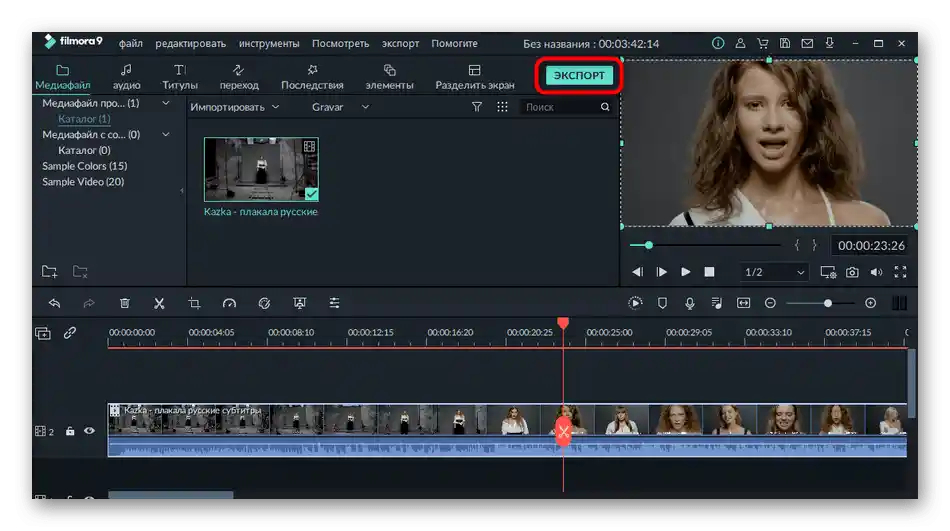Take a snapshot with the camera icon

(852, 272)
